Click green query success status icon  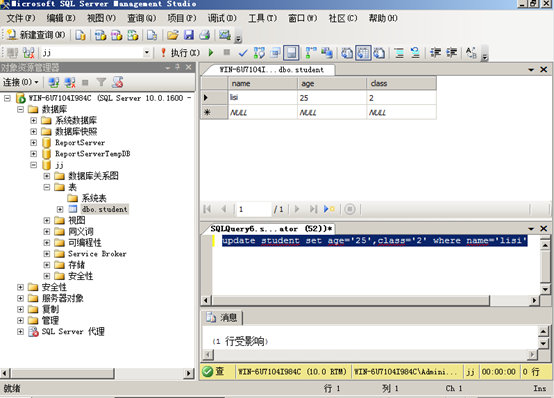208,371
